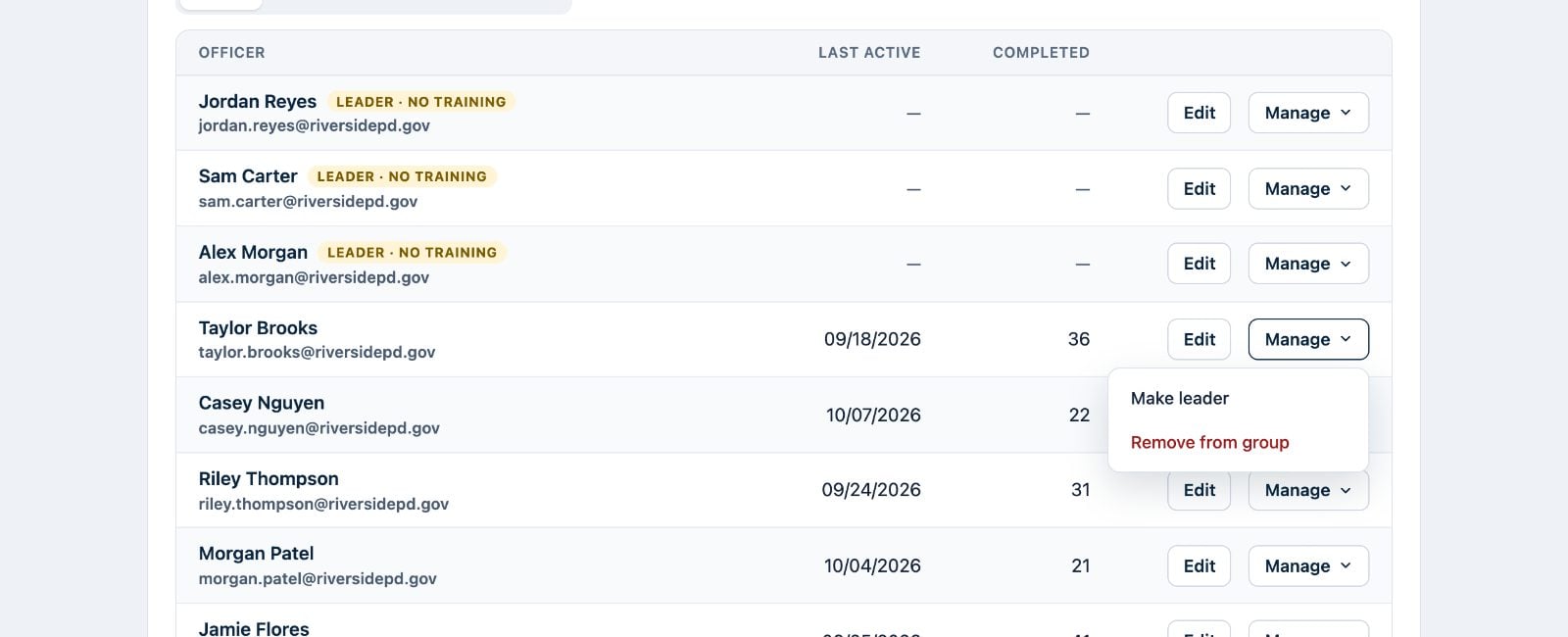Click sam.carter@riversidepd.gov email
1568x637 pixels.
(308, 201)
